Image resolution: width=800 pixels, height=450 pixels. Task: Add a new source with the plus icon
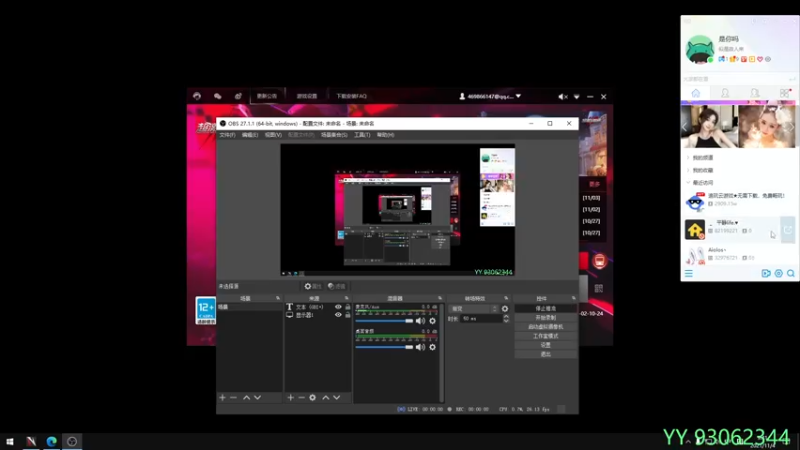[290, 397]
